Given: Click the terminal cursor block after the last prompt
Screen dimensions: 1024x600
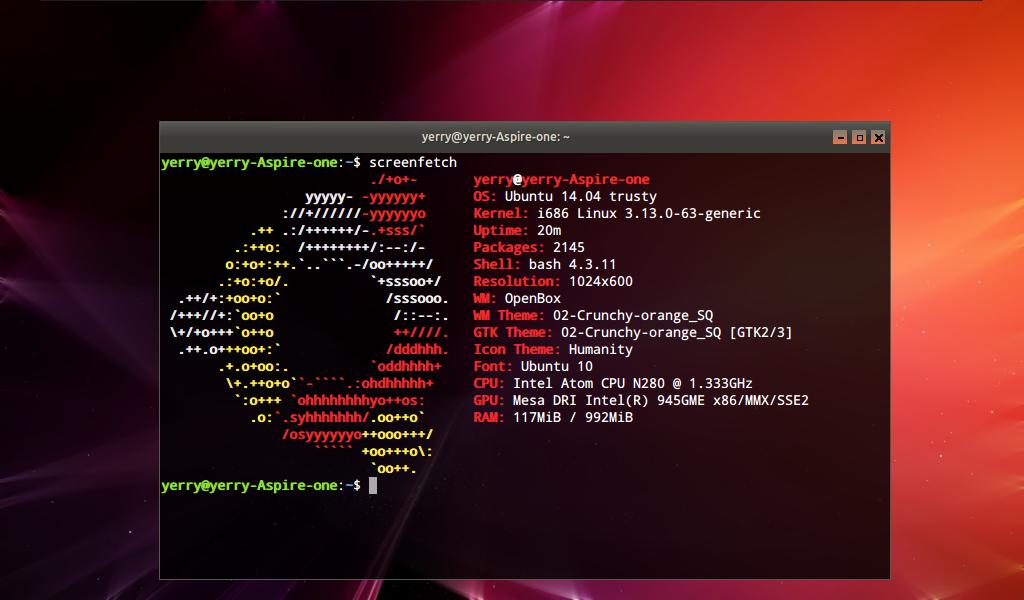Looking at the screenshot, I should [x=373, y=486].
